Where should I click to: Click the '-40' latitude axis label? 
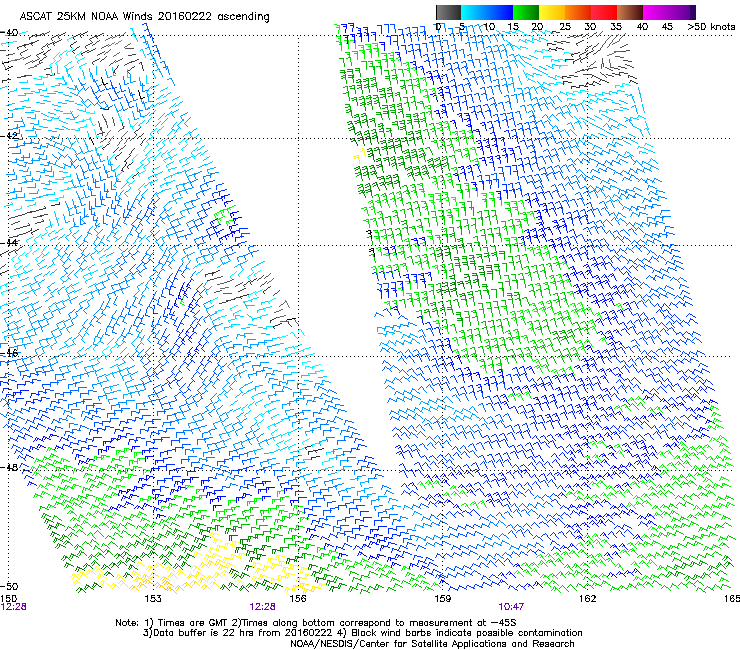(x=9, y=33)
